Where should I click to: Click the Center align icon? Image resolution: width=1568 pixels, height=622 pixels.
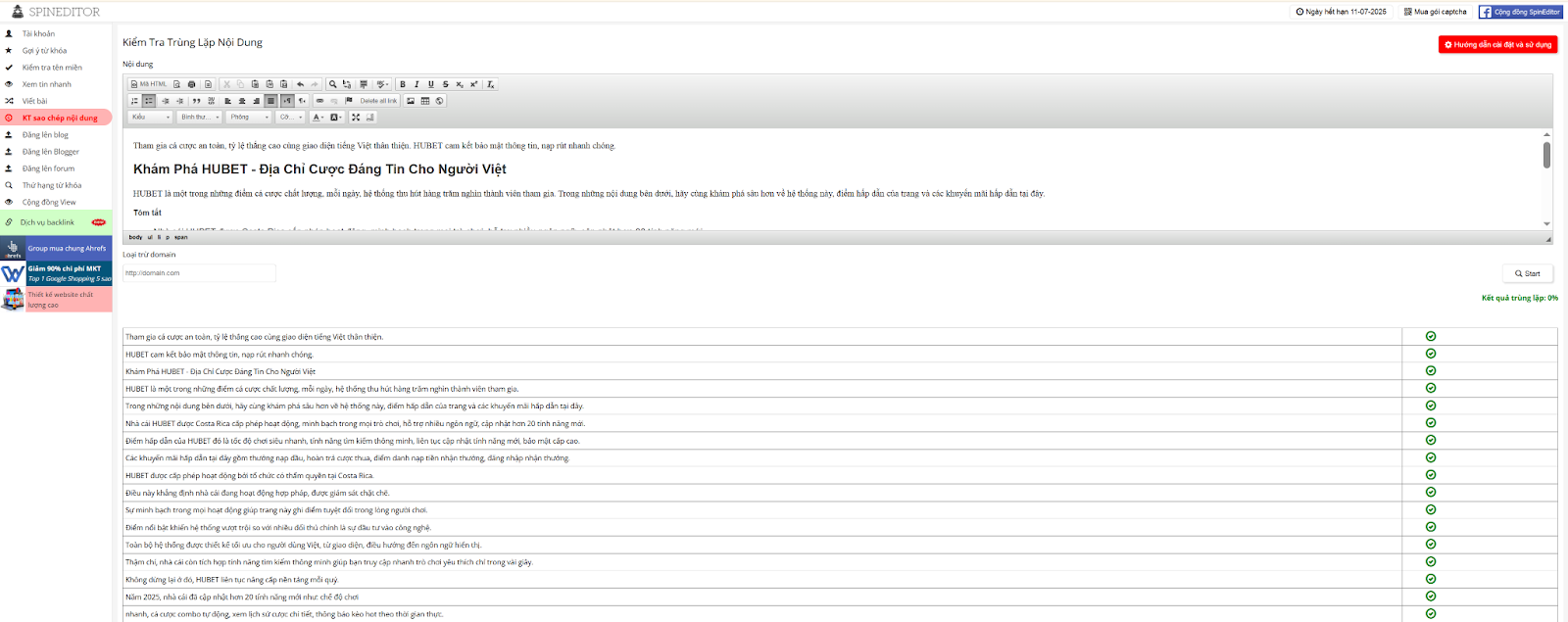click(242, 101)
